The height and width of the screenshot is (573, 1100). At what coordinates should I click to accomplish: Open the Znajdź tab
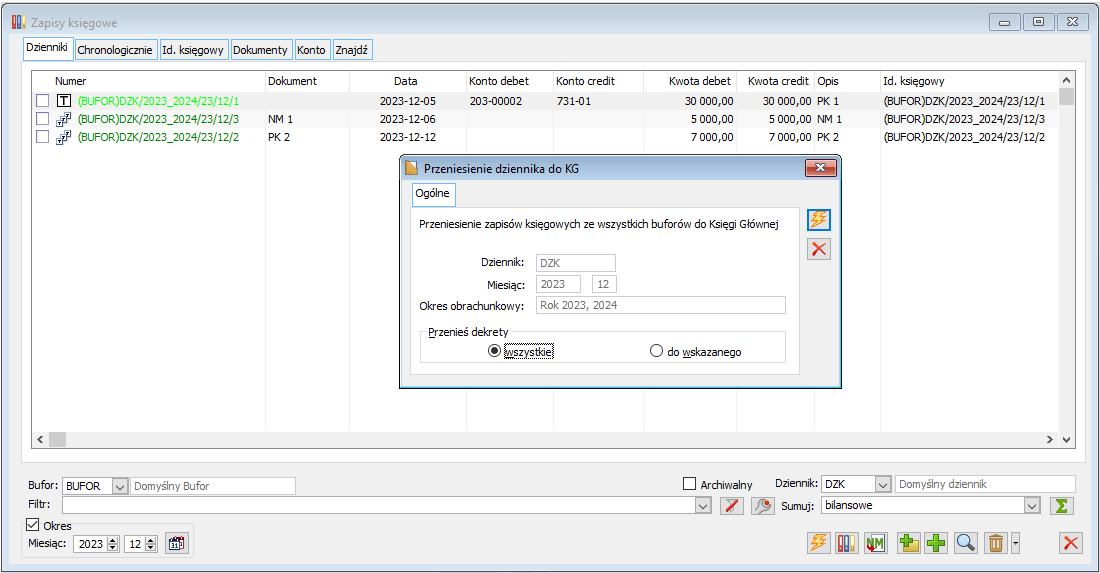[351, 50]
